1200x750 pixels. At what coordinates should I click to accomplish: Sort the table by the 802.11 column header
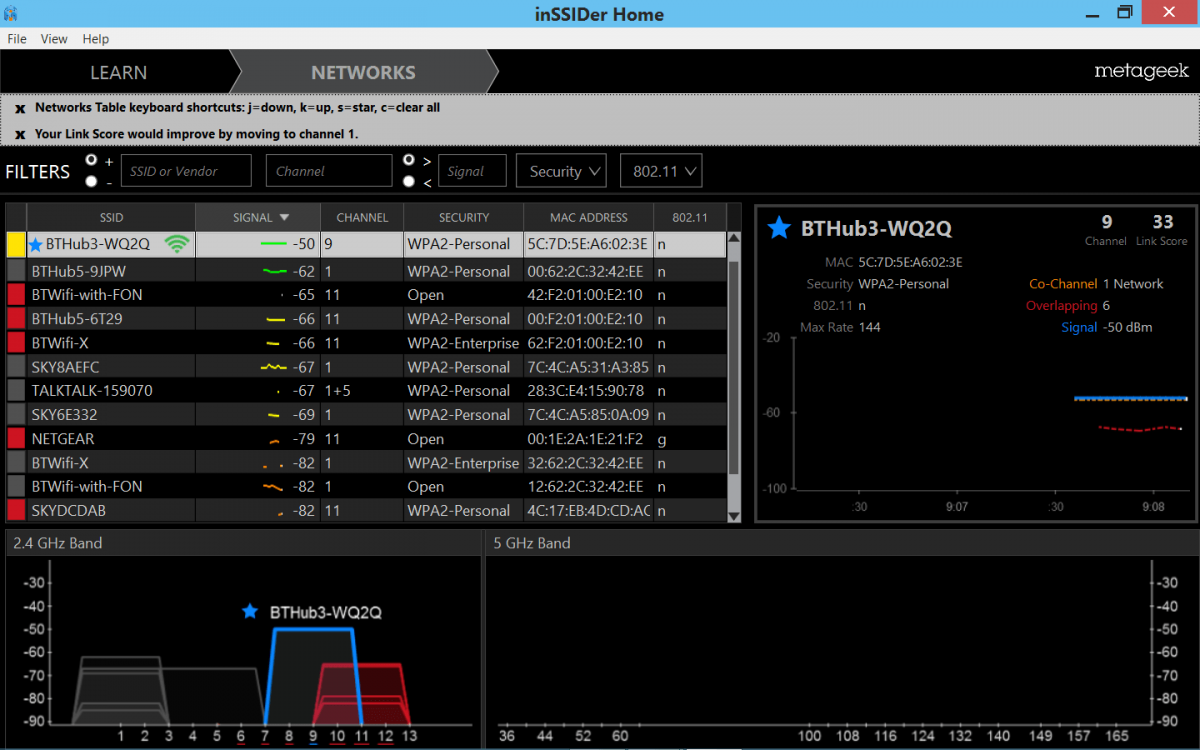pos(690,217)
